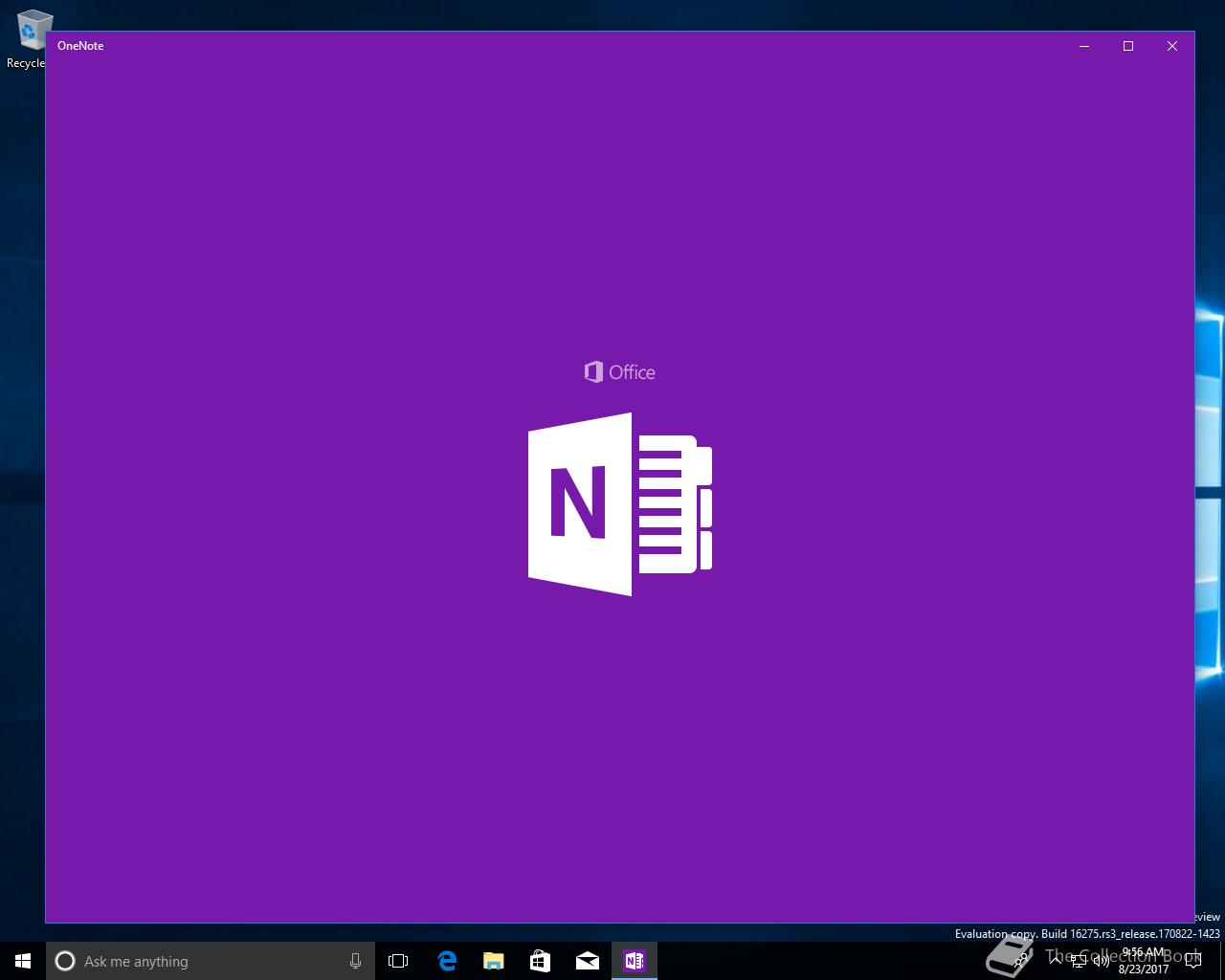Open the volume control tray icon
The height and width of the screenshot is (980, 1225).
(1102, 961)
